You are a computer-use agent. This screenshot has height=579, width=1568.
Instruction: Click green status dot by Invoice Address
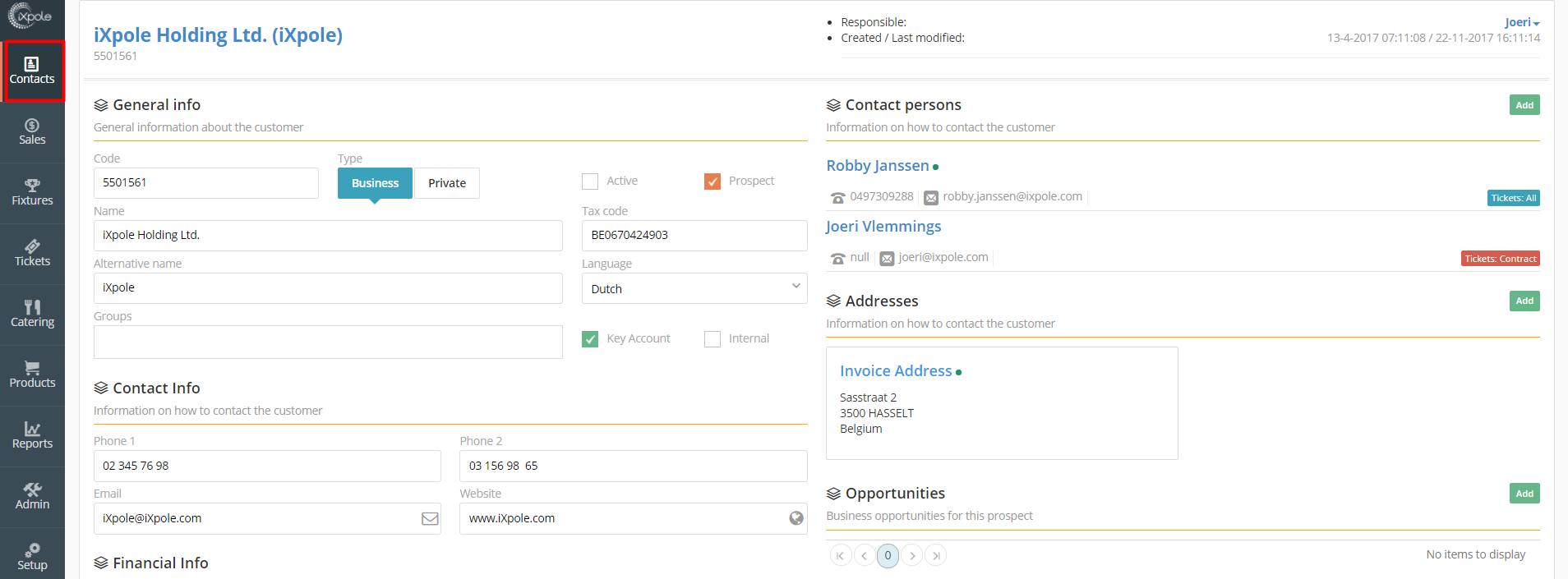coord(958,373)
